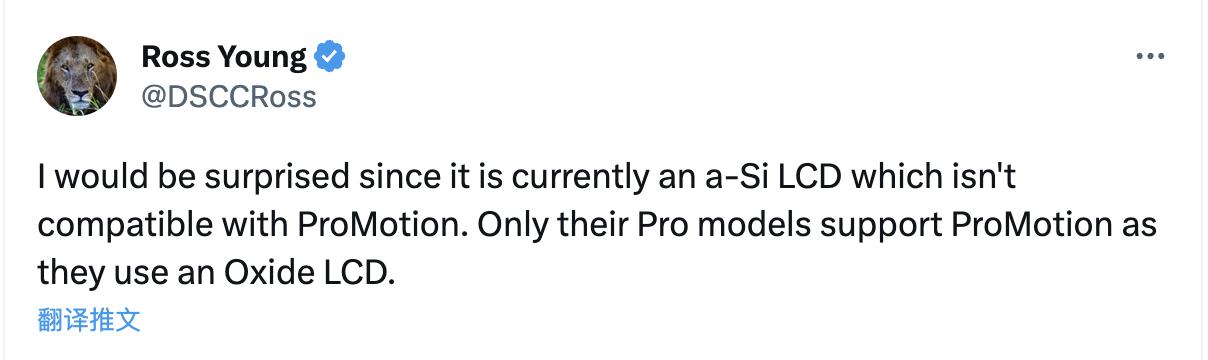This screenshot has width=1208, height=360.
Task: Click the blue verified badge icon
Action: pyautogui.click(x=331, y=57)
